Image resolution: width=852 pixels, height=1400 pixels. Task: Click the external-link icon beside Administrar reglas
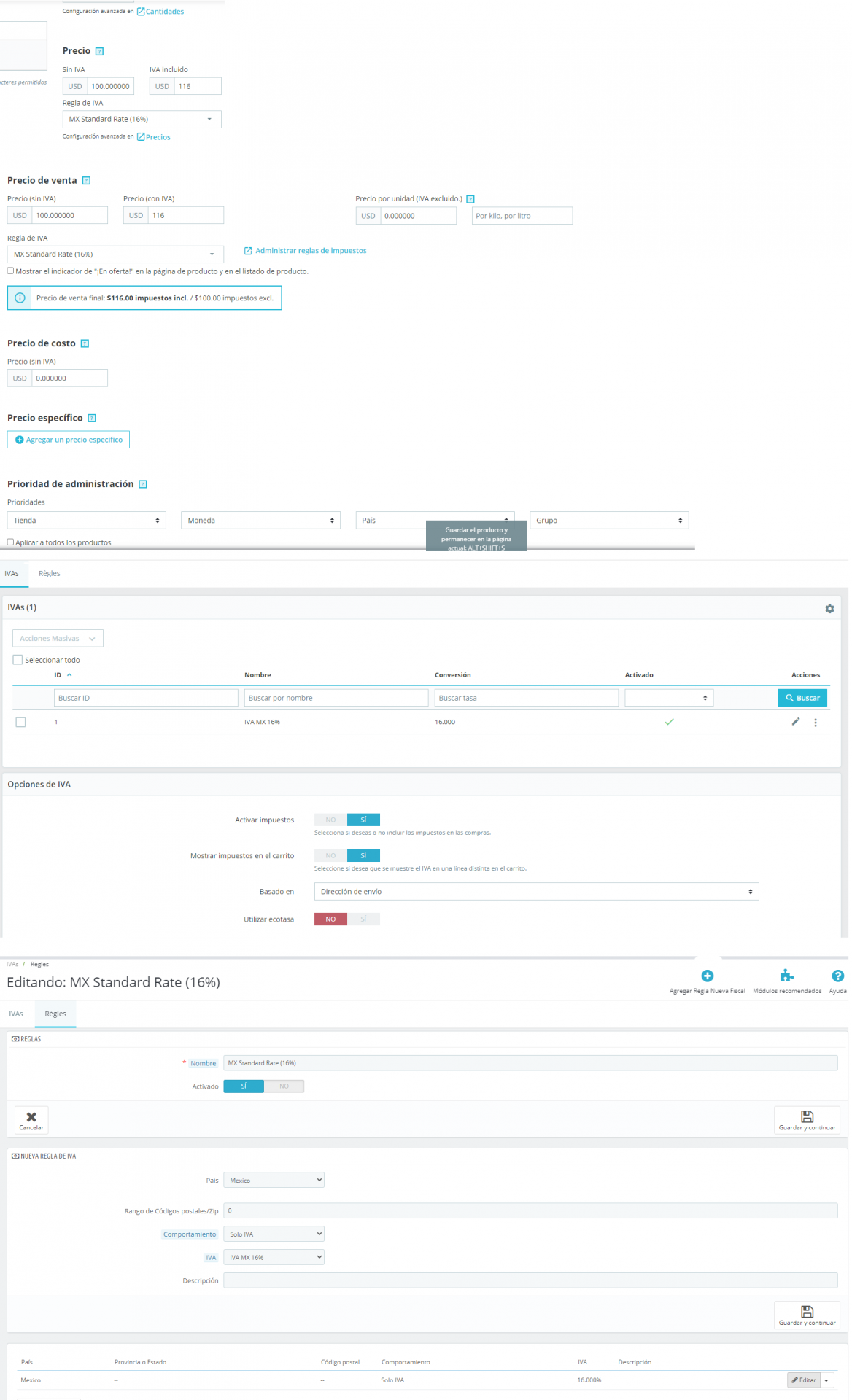pyautogui.click(x=248, y=251)
